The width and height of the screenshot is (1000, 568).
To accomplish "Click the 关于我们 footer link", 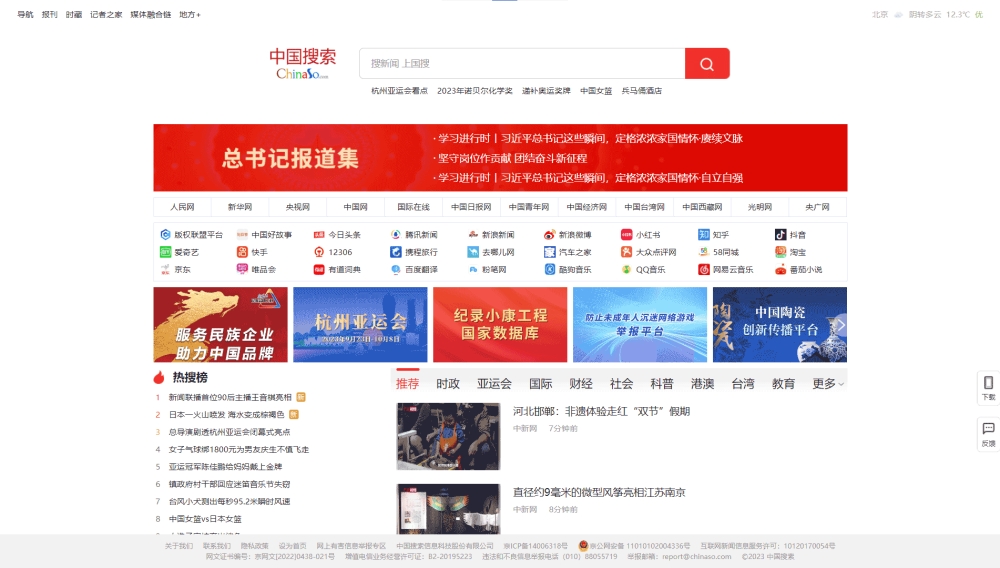I will click(179, 546).
